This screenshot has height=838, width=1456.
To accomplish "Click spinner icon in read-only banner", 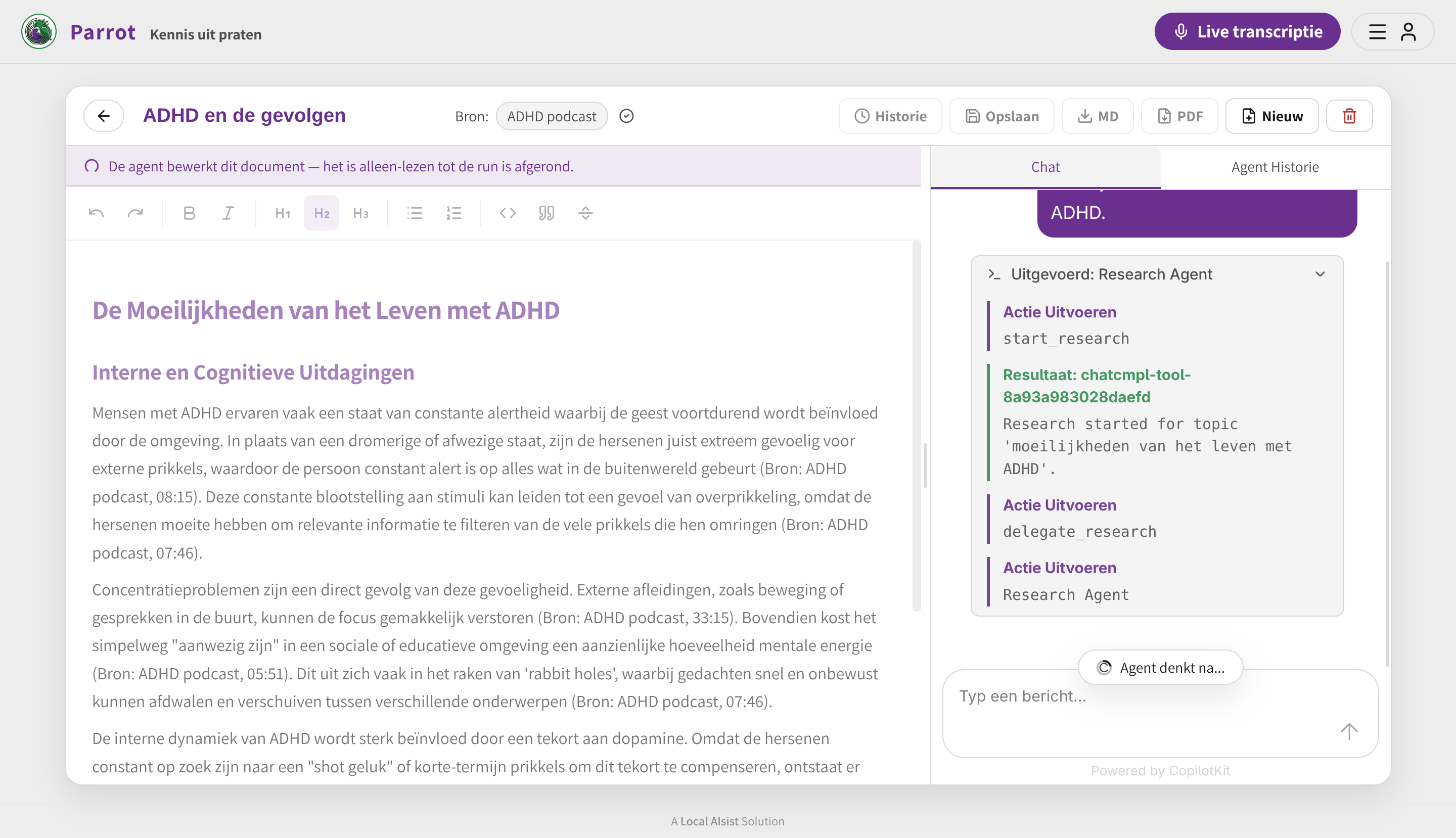I will pos(92,166).
